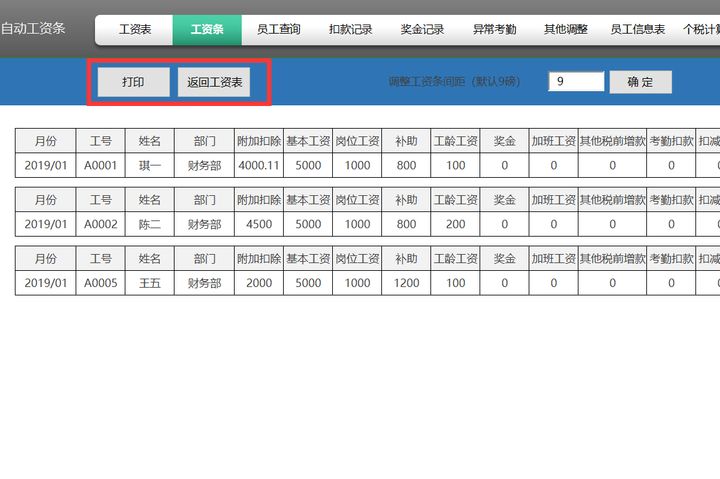Click the 1200 allowance cell for 王五
Screen dimensions: 720x479
coord(406,283)
